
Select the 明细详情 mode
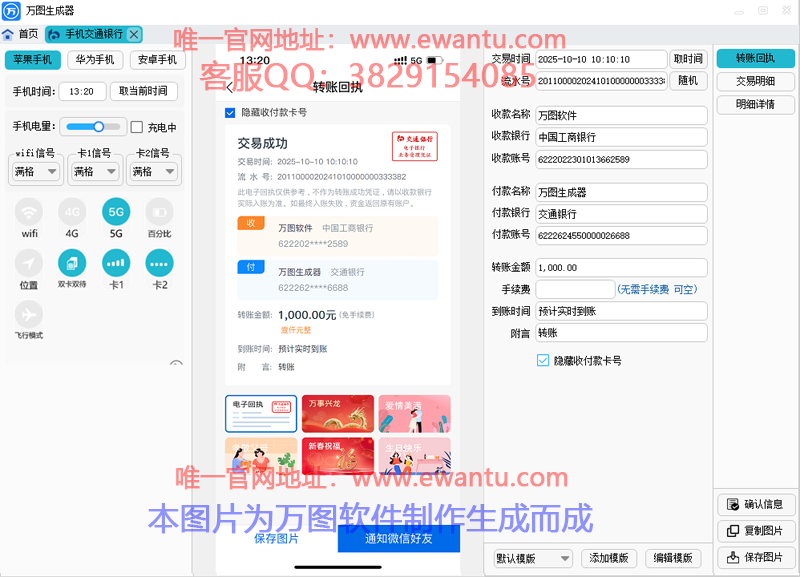click(756, 105)
